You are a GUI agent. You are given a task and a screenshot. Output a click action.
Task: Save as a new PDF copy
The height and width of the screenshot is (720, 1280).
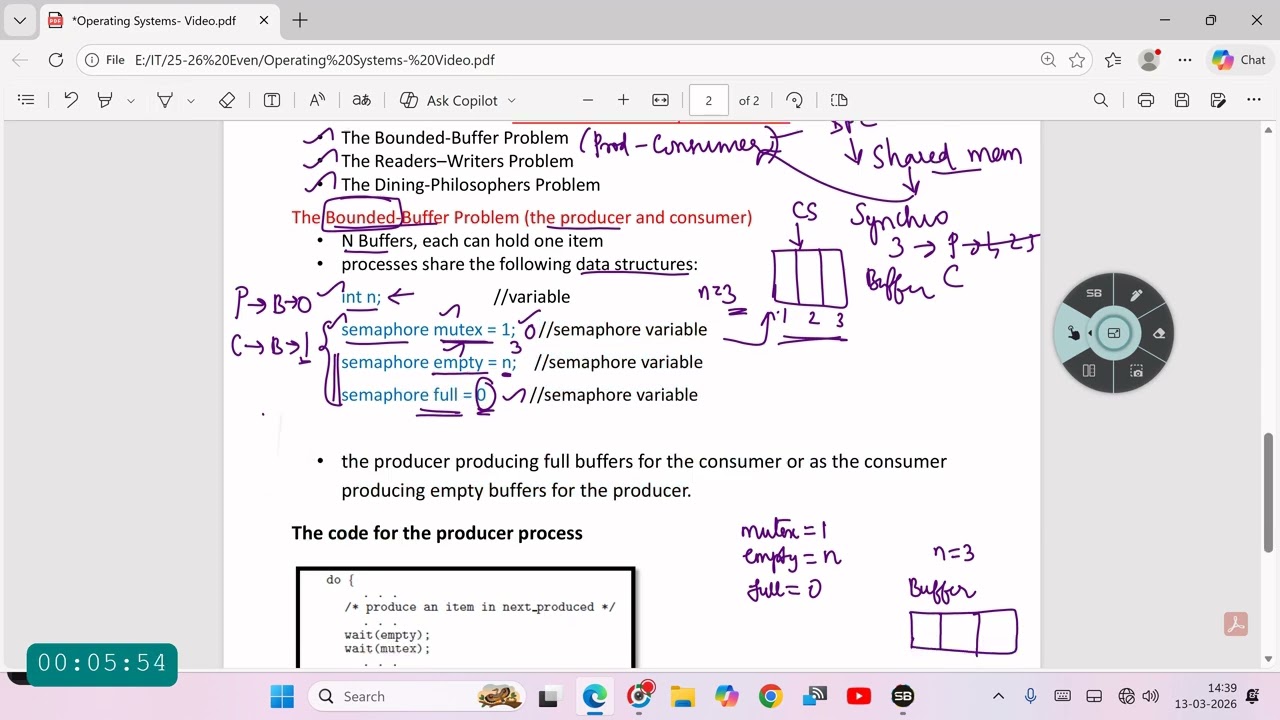[1218, 100]
